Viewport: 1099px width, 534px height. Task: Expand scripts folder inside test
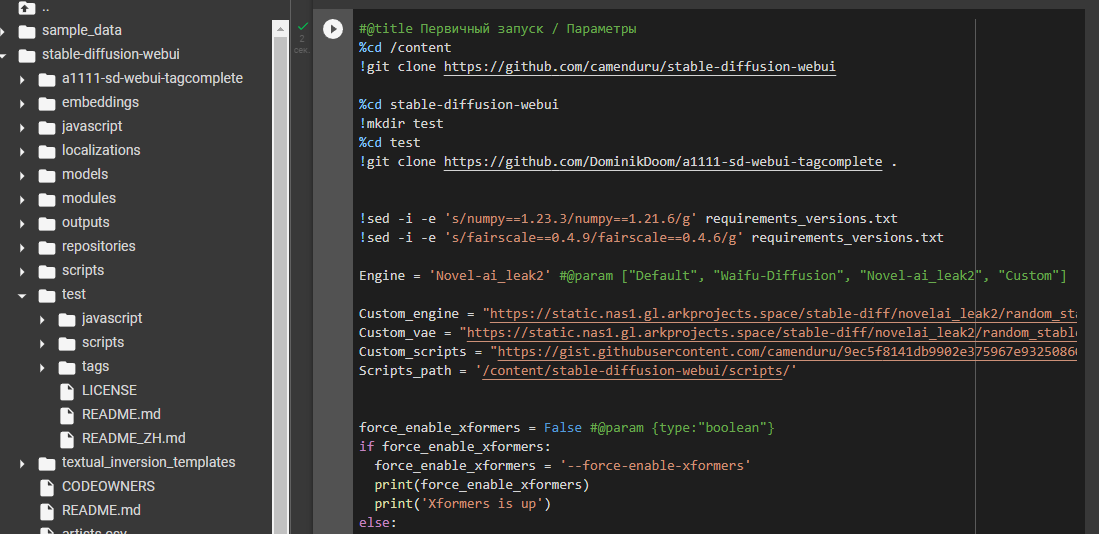(x=42, y=343)
